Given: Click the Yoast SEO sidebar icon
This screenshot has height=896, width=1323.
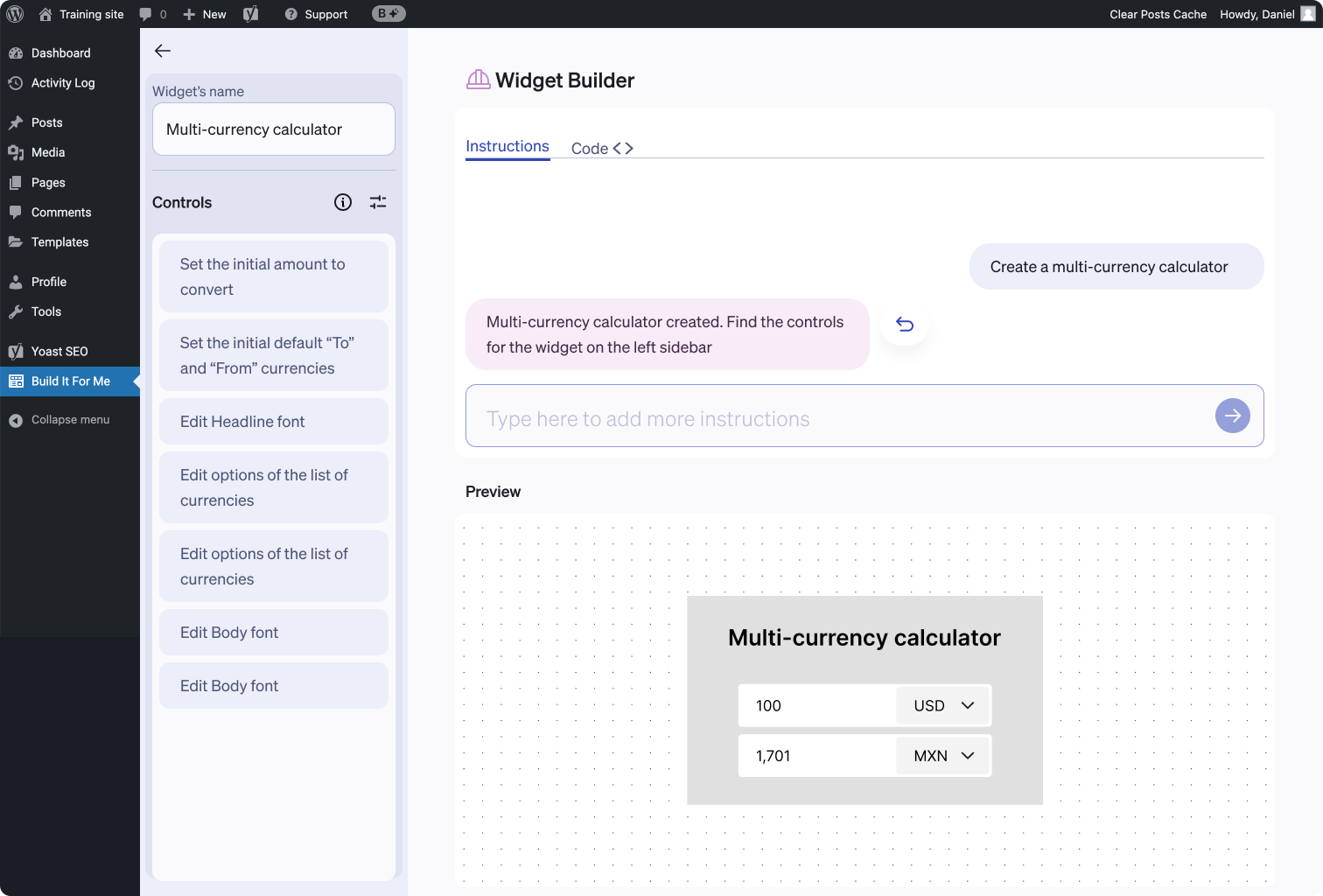Looking at the screenshot, I should coord(16,352).
